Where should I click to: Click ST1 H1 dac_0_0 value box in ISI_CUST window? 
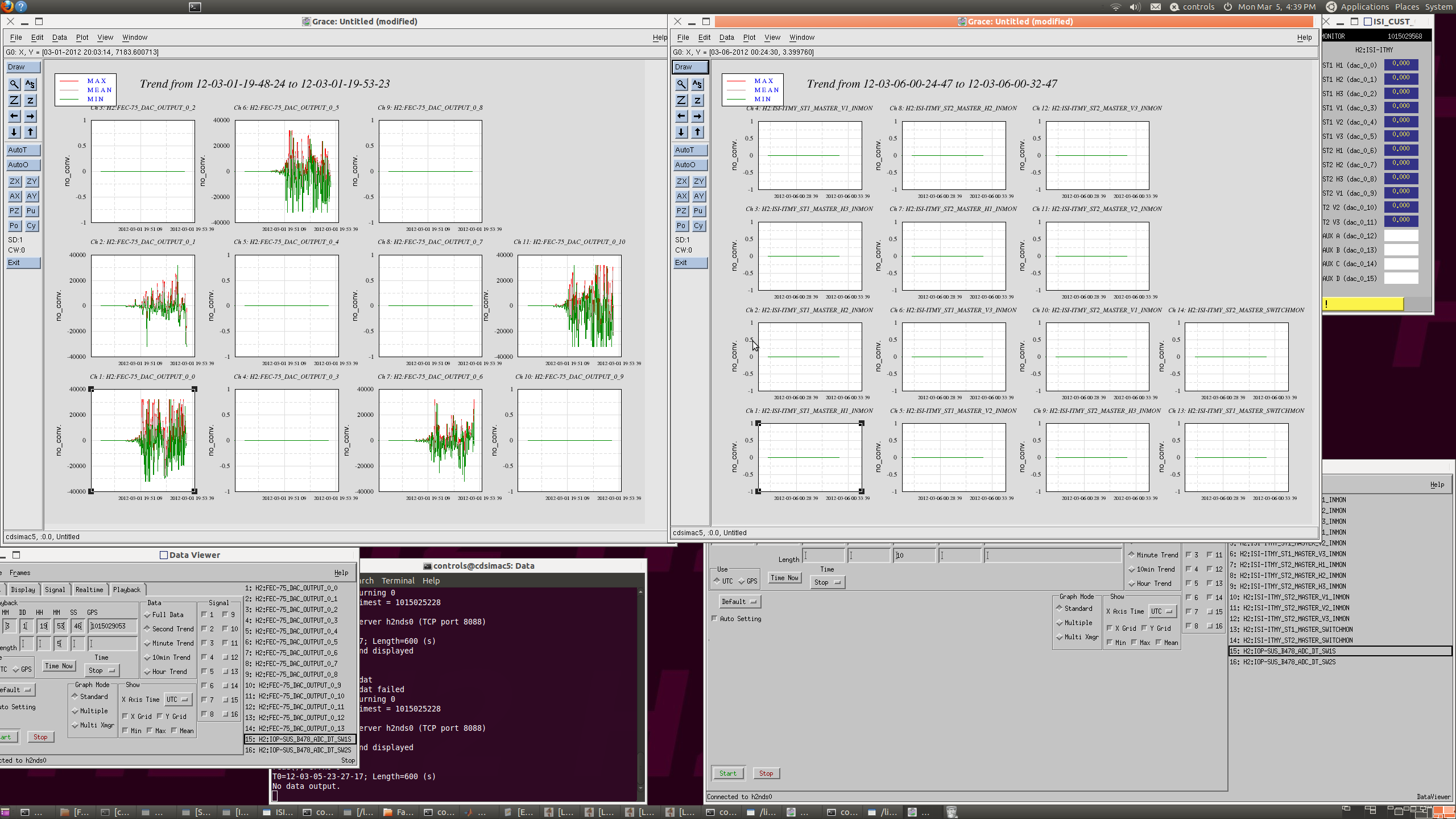coord(1401,64)
